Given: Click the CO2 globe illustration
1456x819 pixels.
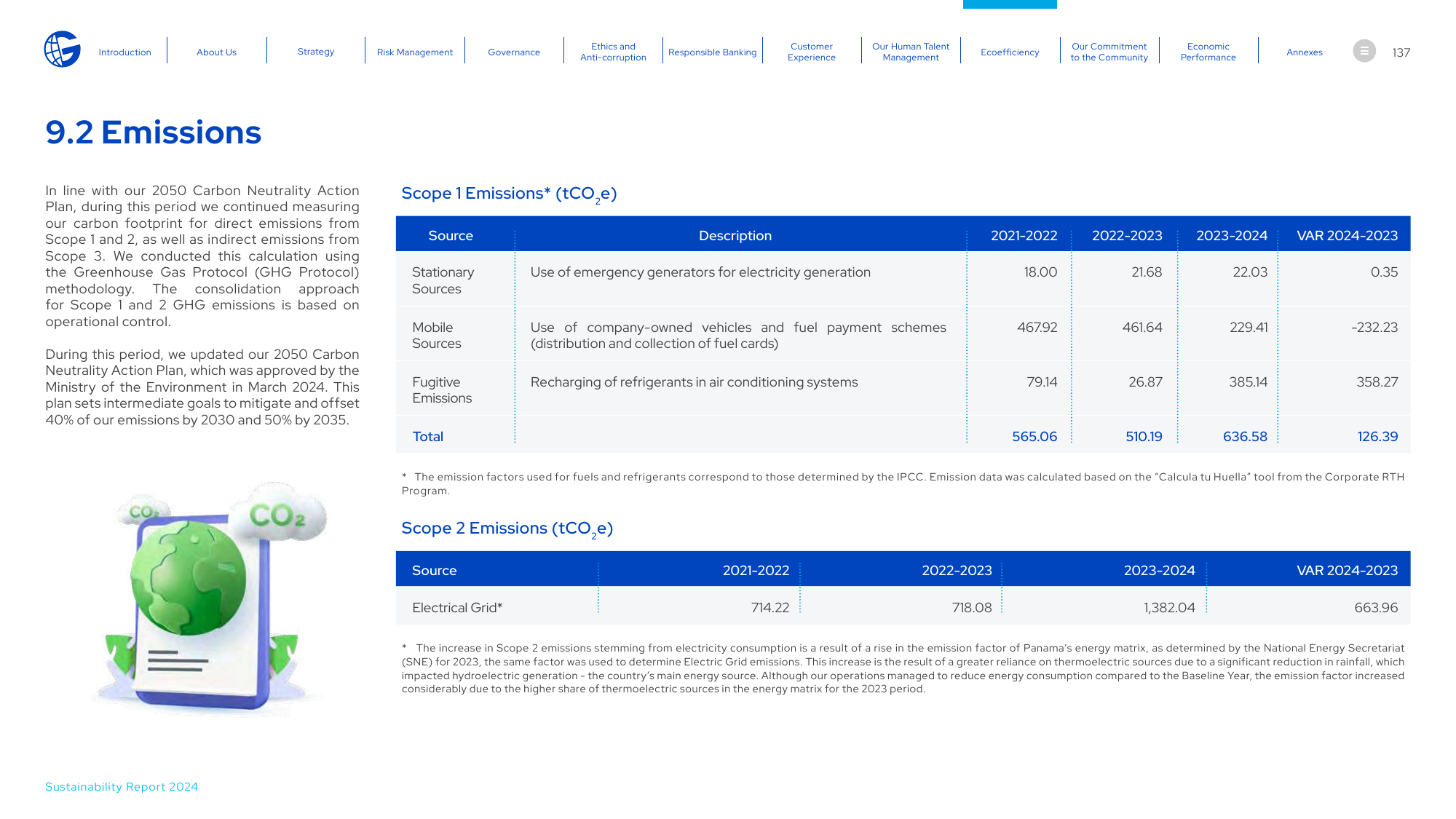Looking at the screenshot, I should click(209, 598).
